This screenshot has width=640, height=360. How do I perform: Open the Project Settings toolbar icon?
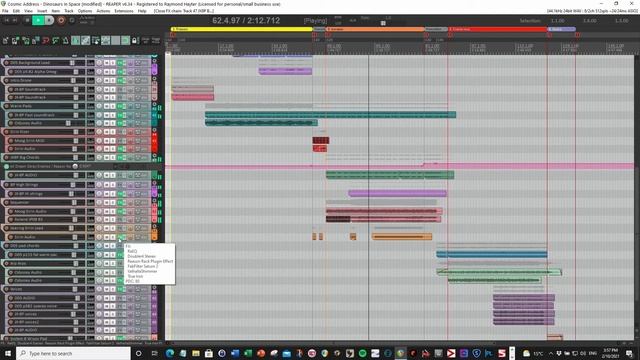(36, 40)
